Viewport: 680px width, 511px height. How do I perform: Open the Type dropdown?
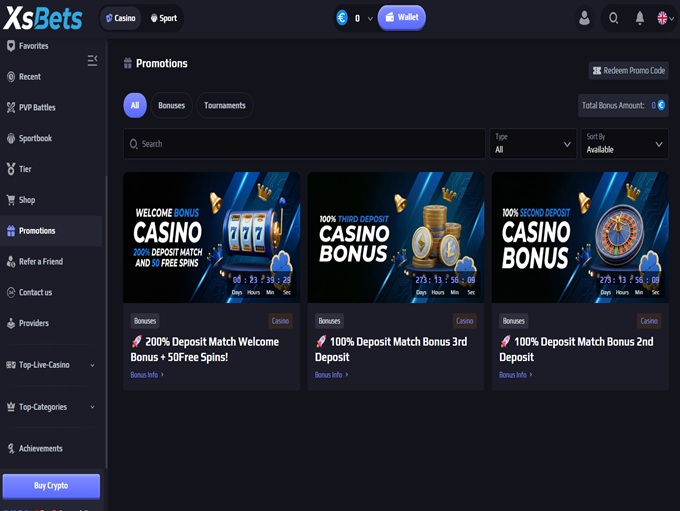point(533,144)
